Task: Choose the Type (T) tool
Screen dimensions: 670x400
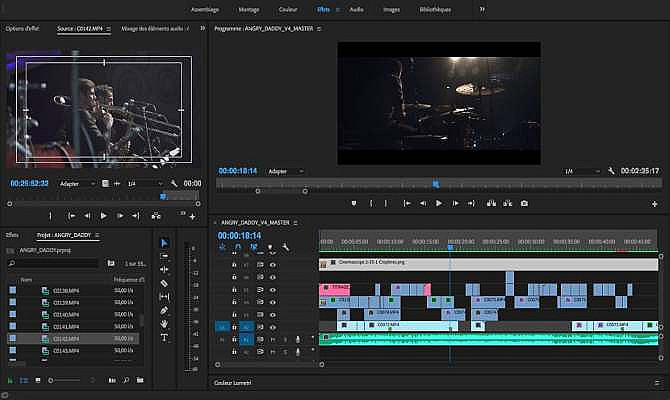Action: click(164, 339)
